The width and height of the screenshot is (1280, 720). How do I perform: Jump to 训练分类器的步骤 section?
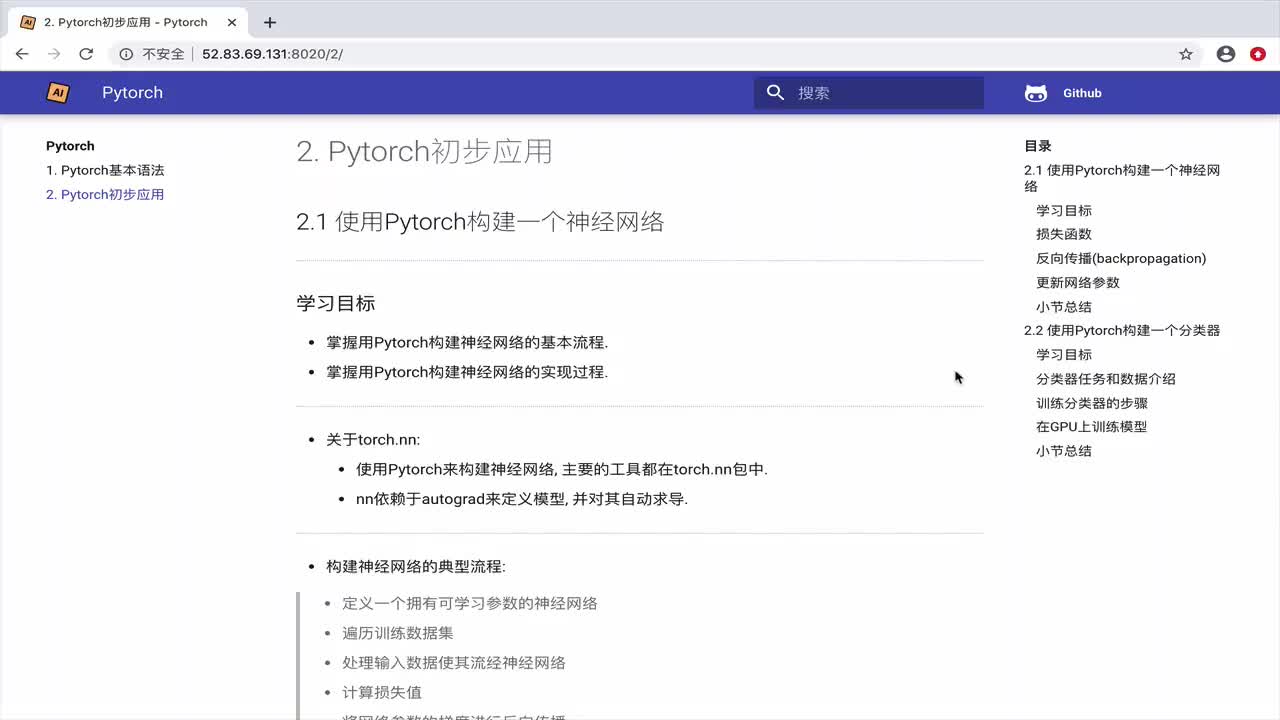pyautogui.click(x=1092, y=403)
